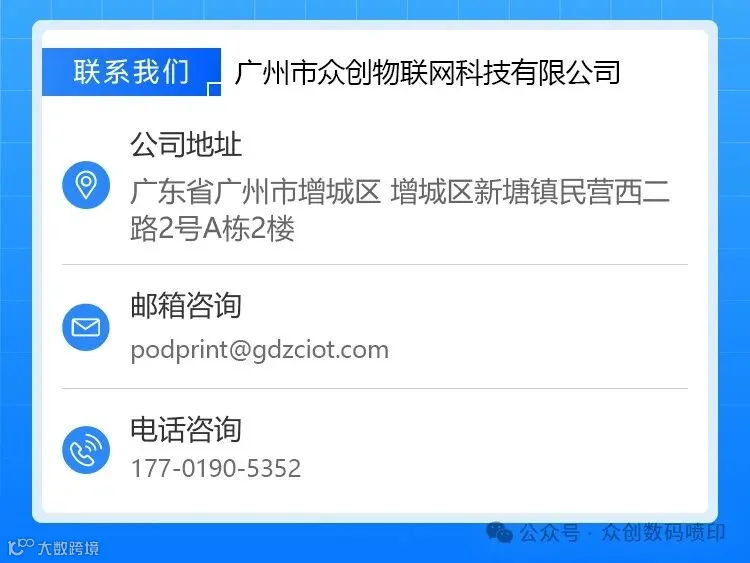Click the 大数跨境 watermark text
Image resolution: width=750 pixels, height=563 pixels.
68,548
